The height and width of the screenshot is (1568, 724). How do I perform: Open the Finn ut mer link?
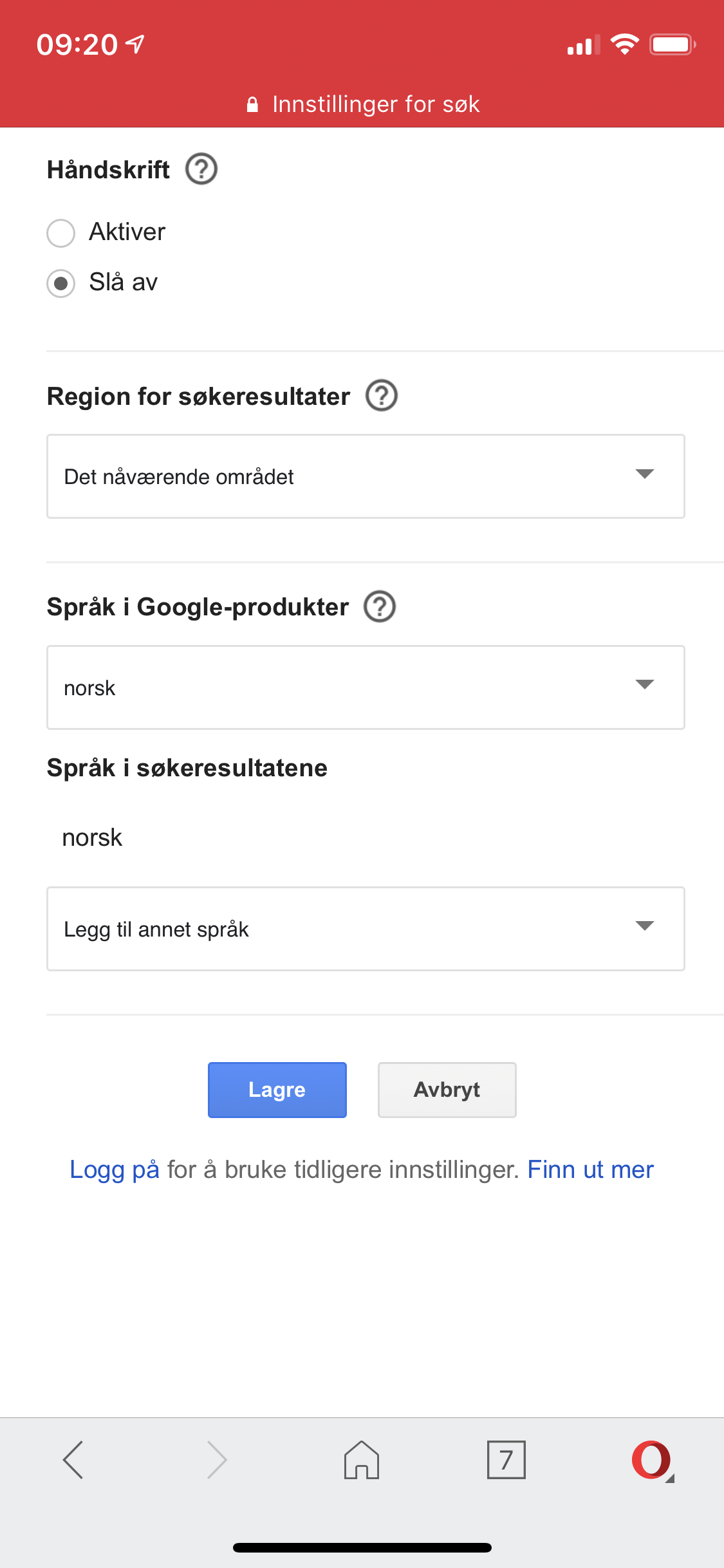(x=590, y=1170)
